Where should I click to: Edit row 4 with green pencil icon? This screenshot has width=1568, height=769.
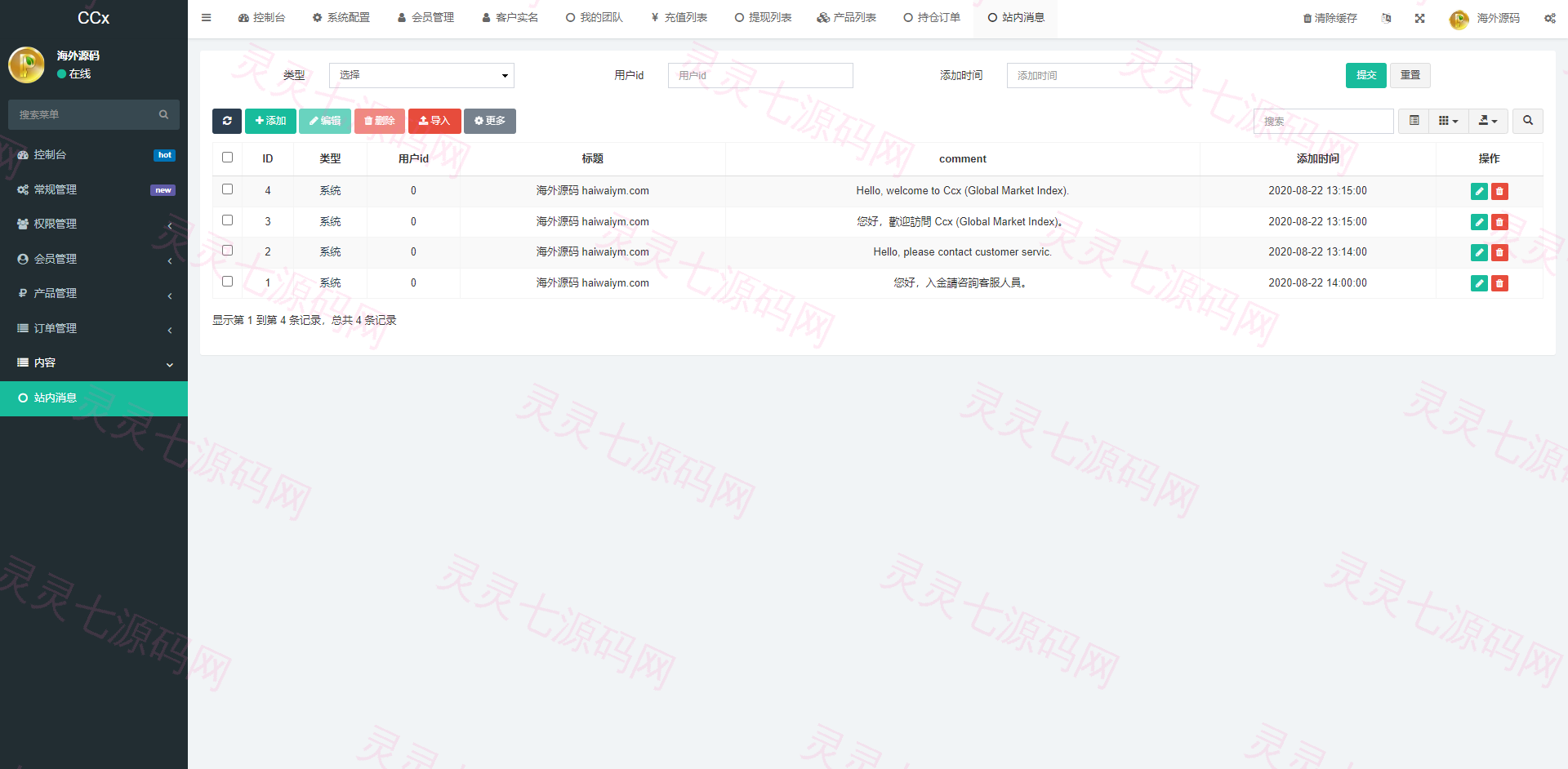(1479, 191)
